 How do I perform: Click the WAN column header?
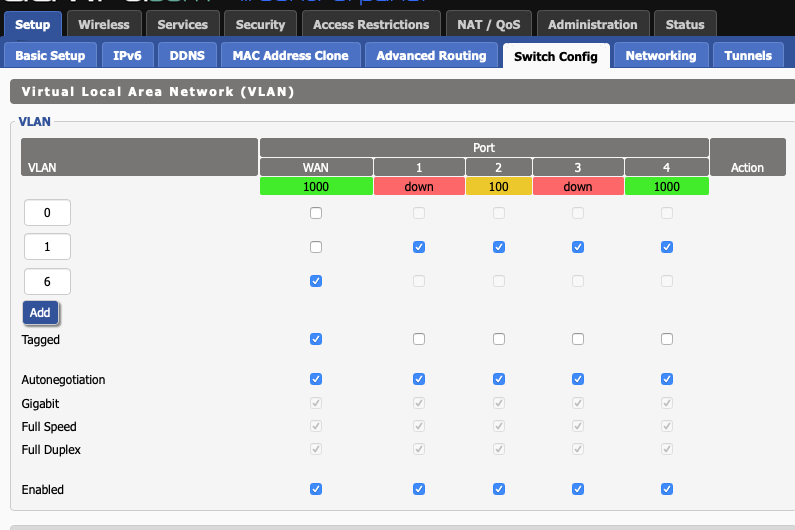coord(316,167)
